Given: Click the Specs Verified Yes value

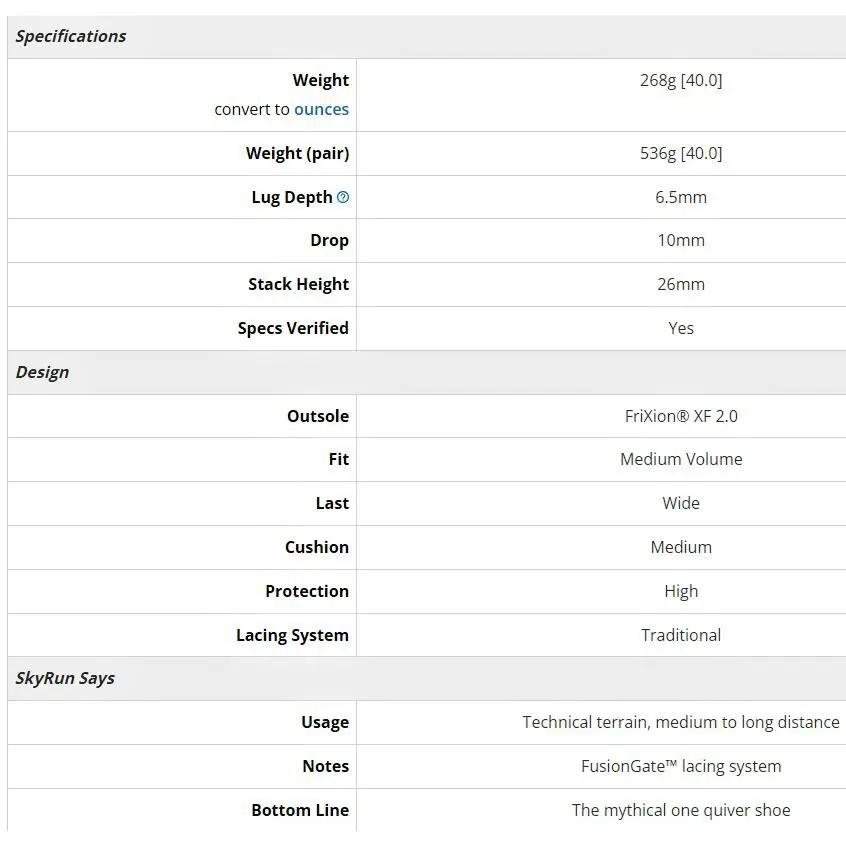Looking at the screenshot, I should click(x=681, y=328).
